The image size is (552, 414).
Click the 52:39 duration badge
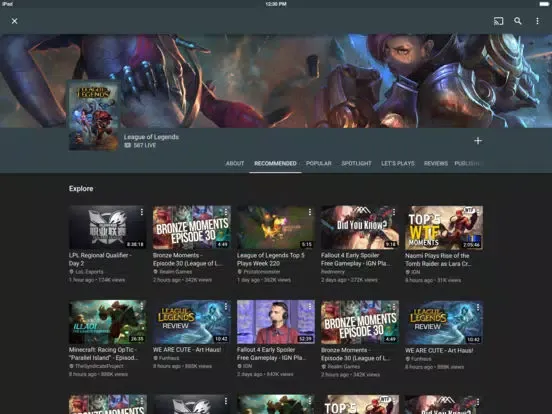305,339
